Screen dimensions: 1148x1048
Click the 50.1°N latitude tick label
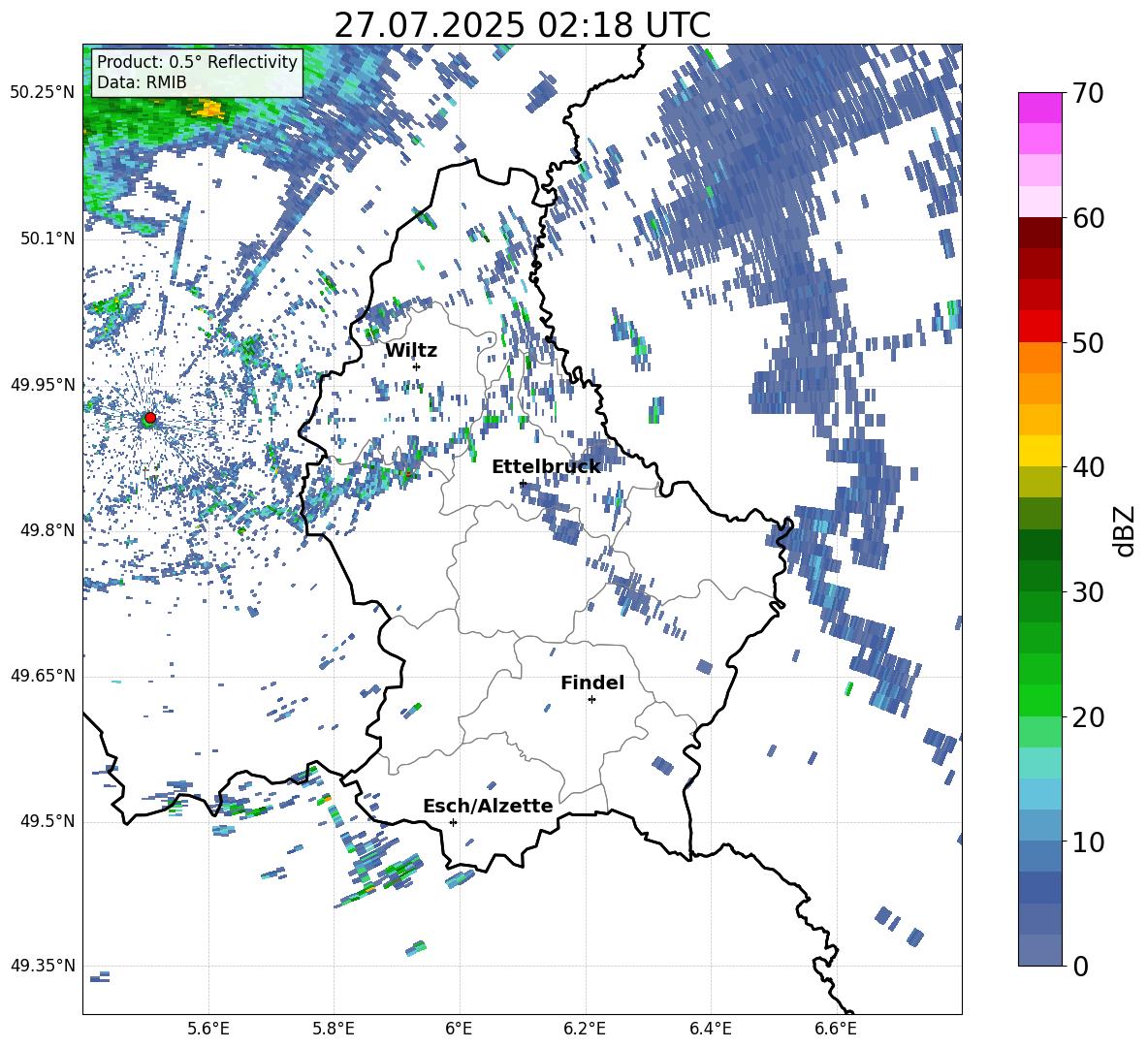pos(47,238)
